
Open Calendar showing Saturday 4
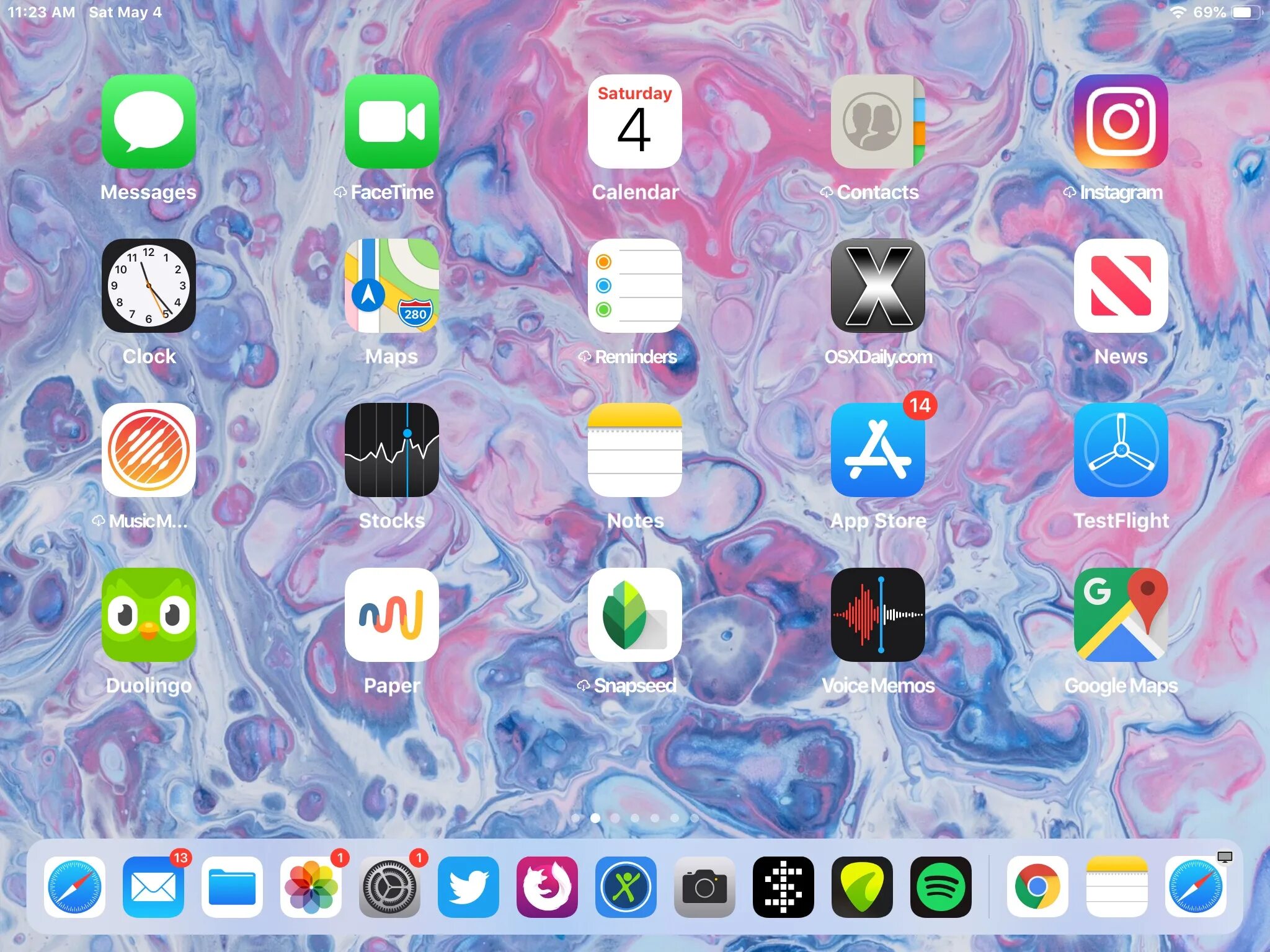[635, 121]
